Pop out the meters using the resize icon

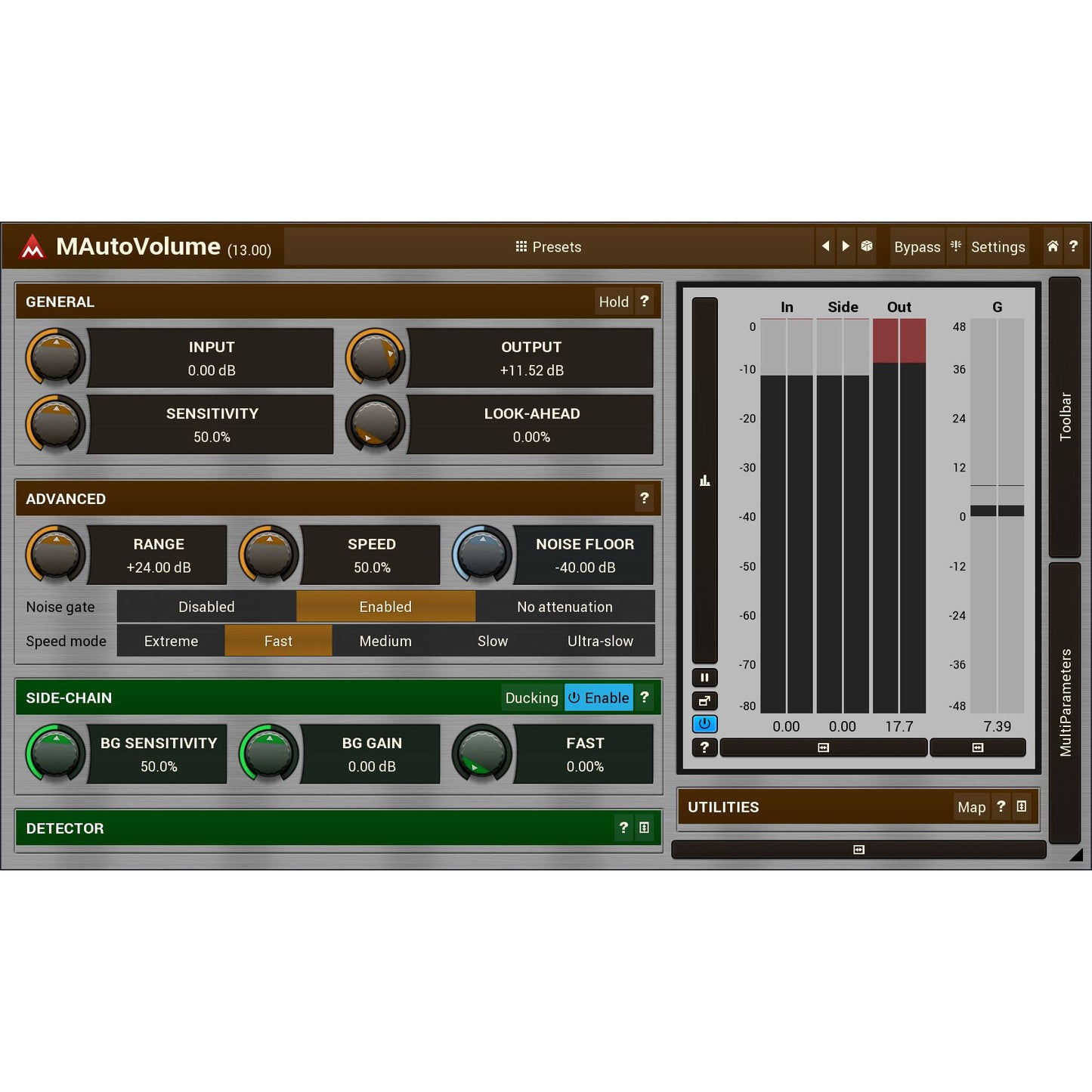[704, 701]
